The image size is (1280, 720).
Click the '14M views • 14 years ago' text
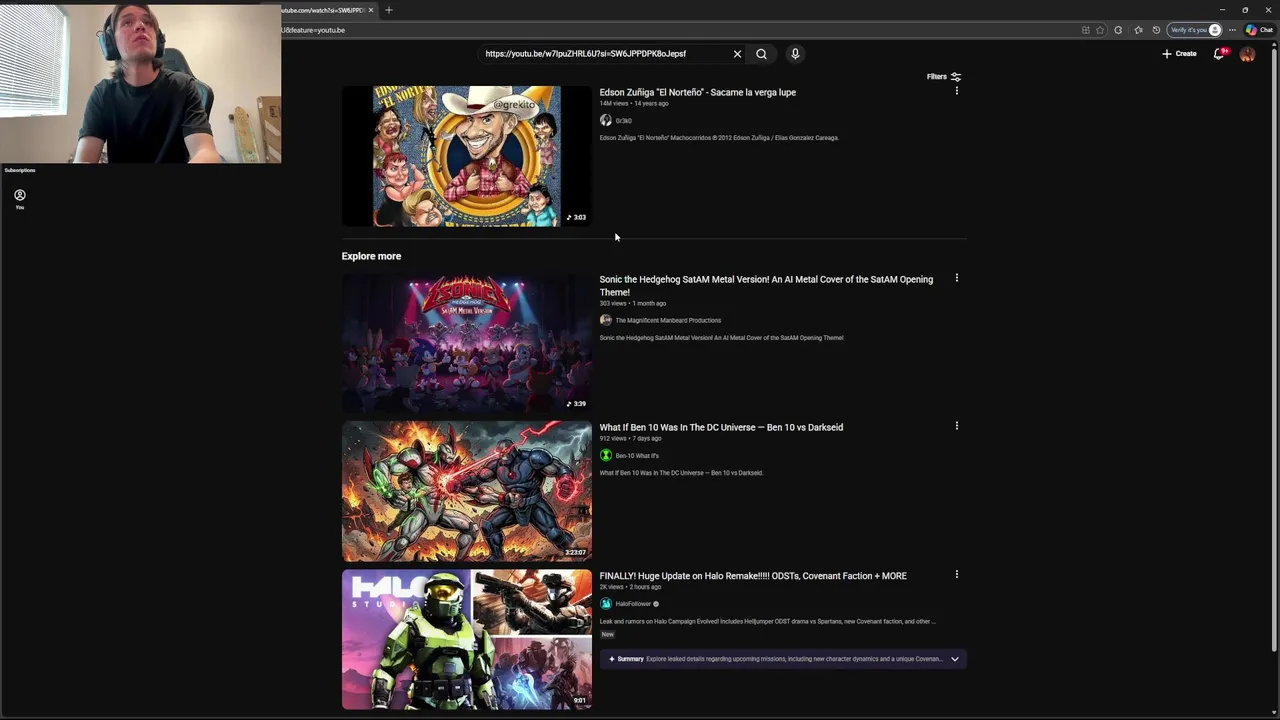(634, 104)
